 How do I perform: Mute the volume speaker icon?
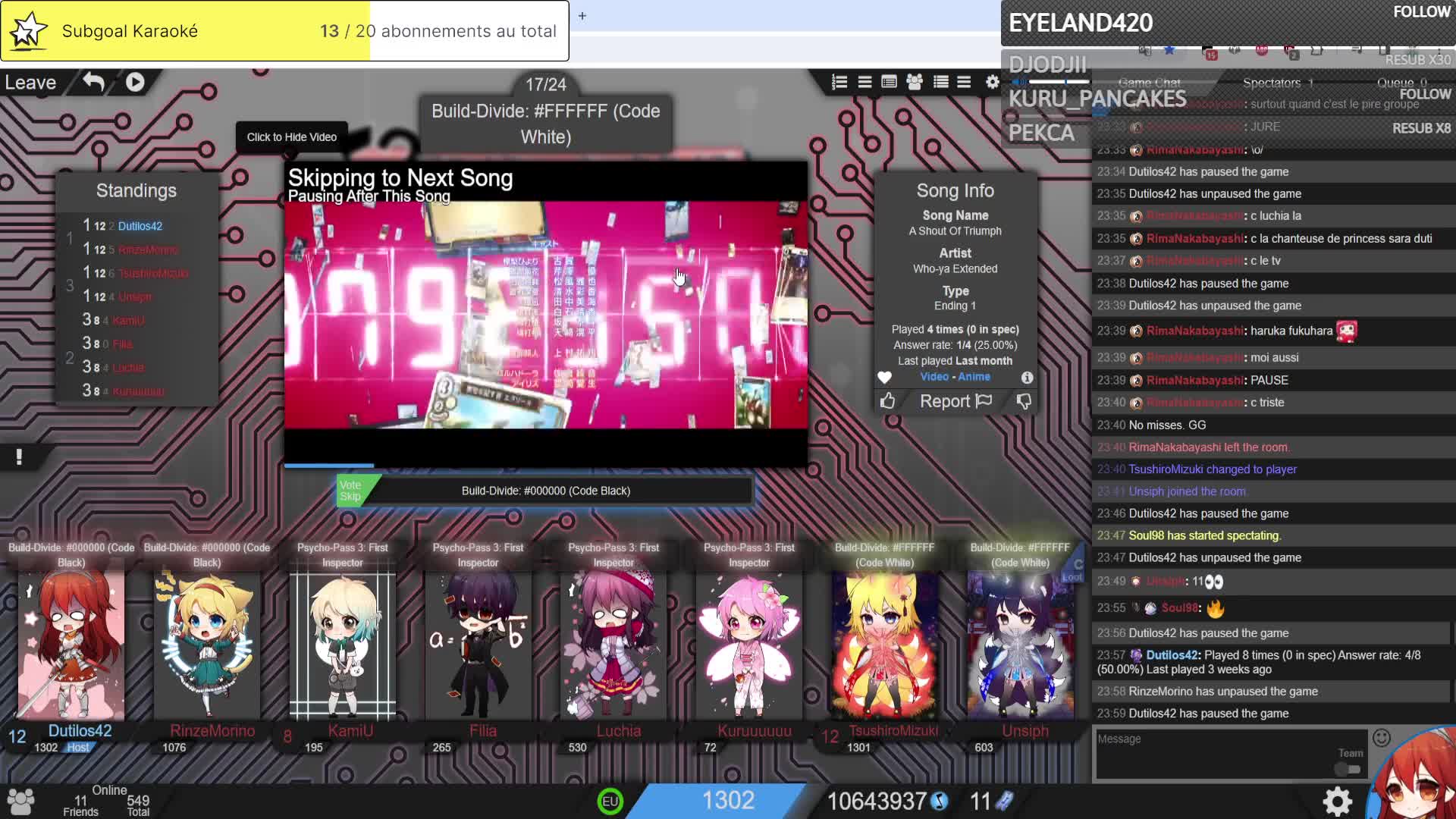(1019, 82)
